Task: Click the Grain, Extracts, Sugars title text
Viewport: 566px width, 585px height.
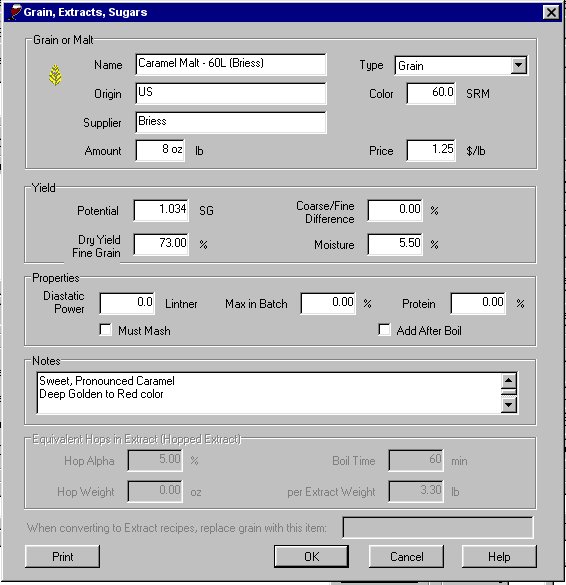Action: [85, 12]
